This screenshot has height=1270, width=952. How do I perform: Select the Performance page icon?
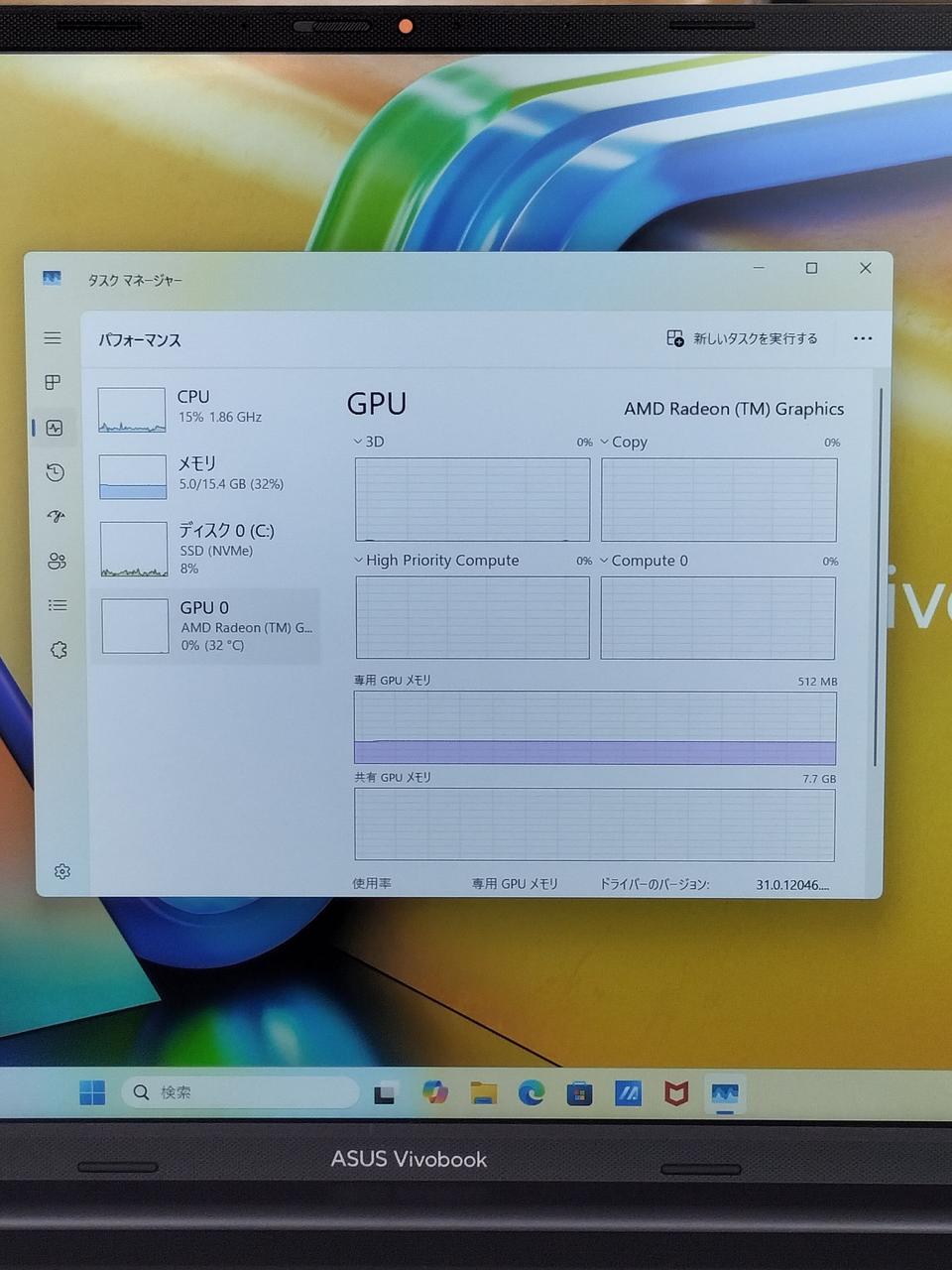coord(55,428)
